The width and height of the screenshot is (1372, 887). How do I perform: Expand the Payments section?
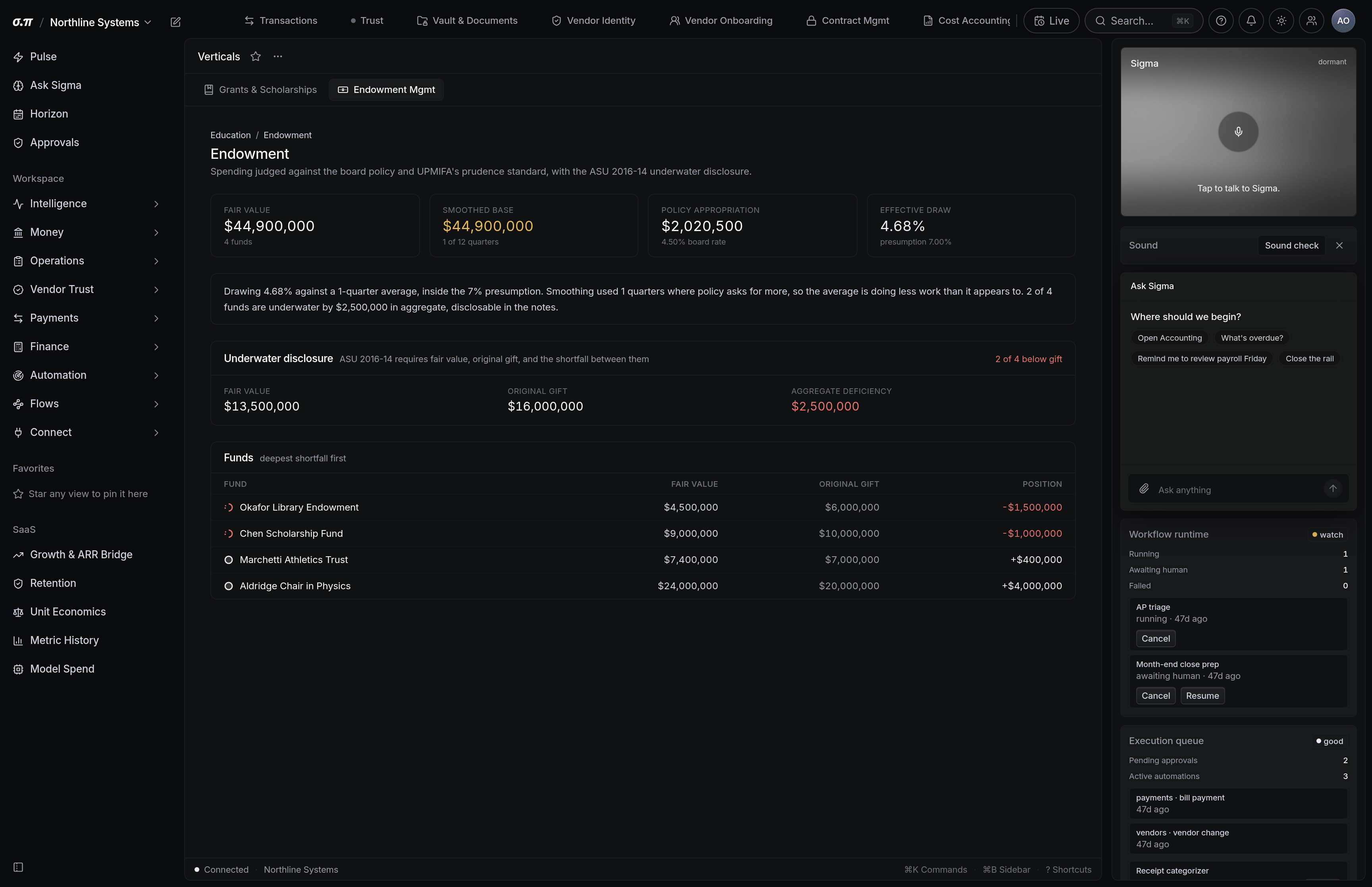click(87, 318)
